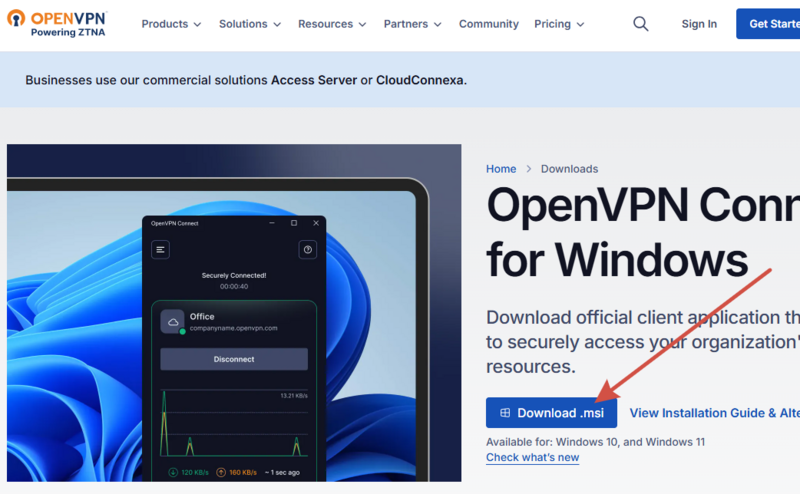Click '00:00:40' connection timer
This screenshot has width=800, height=494.
[x=234, y=287]
